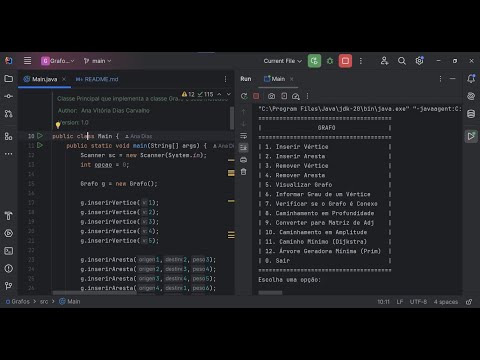Switch to the README.md editor tab

click(x=97, y=79)
